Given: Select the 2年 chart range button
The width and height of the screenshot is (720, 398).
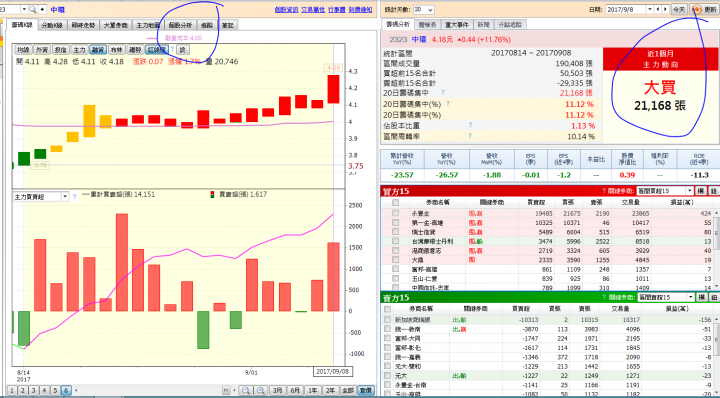Looking at the screenshot, I should click(330, 390).
